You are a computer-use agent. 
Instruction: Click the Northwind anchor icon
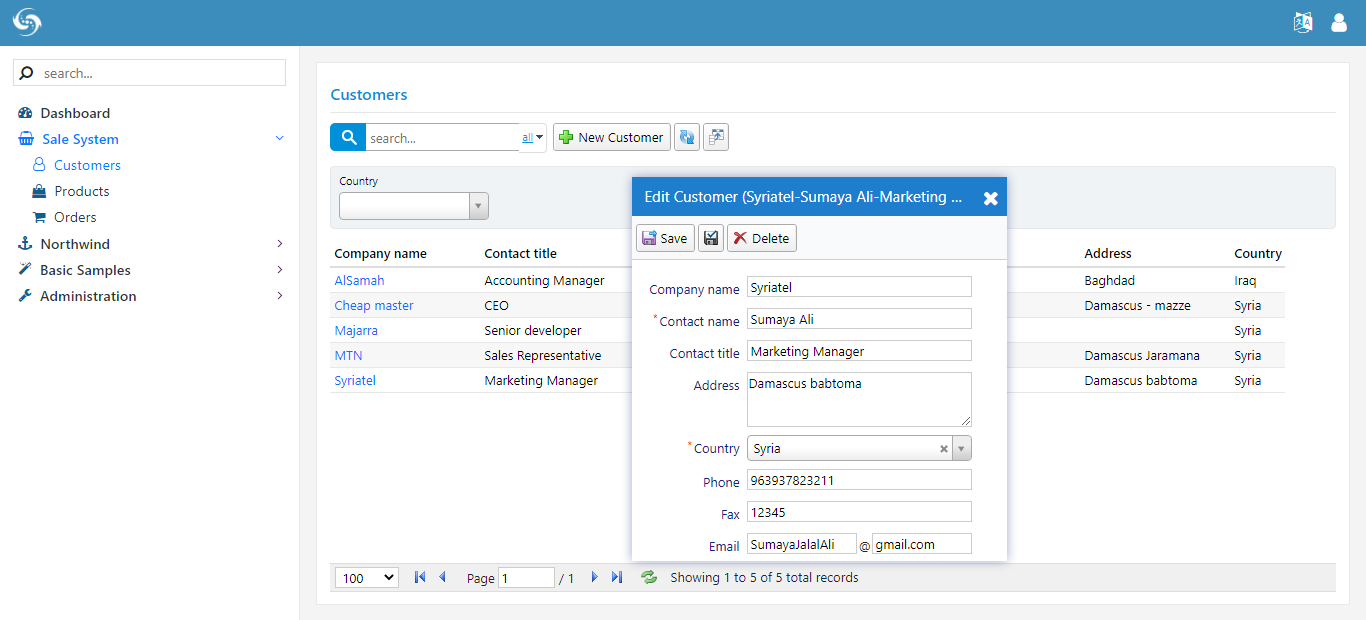pos(26,244)
